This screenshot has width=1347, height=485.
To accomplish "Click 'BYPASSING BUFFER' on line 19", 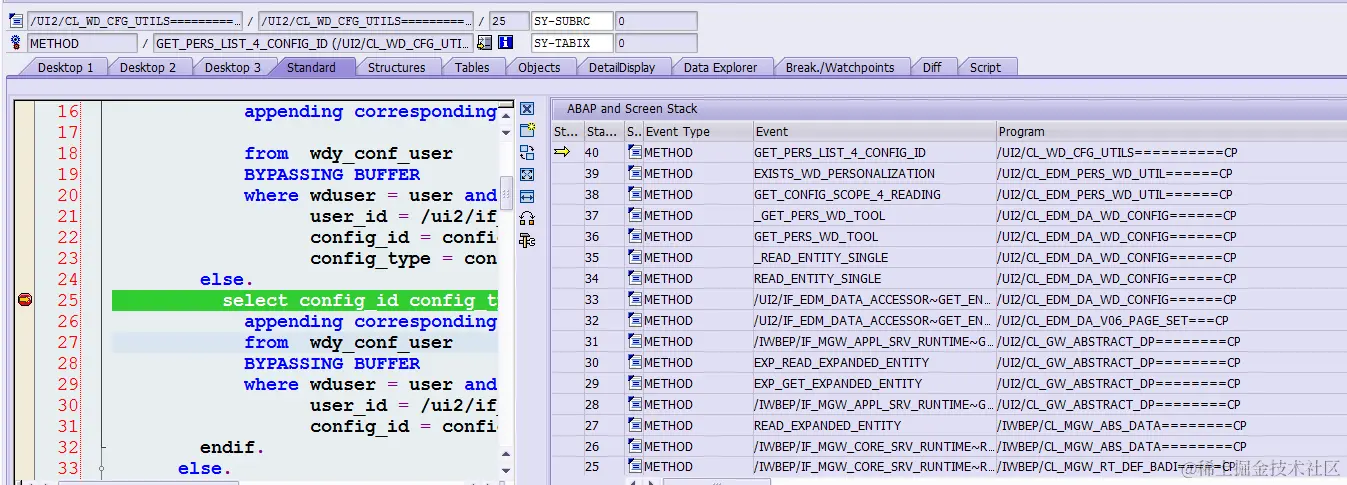I will [332, 174].
